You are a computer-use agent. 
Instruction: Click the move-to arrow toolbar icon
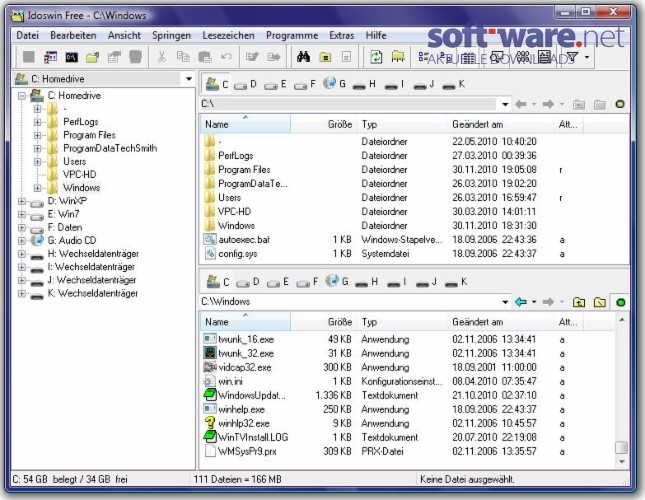[274, 57]
